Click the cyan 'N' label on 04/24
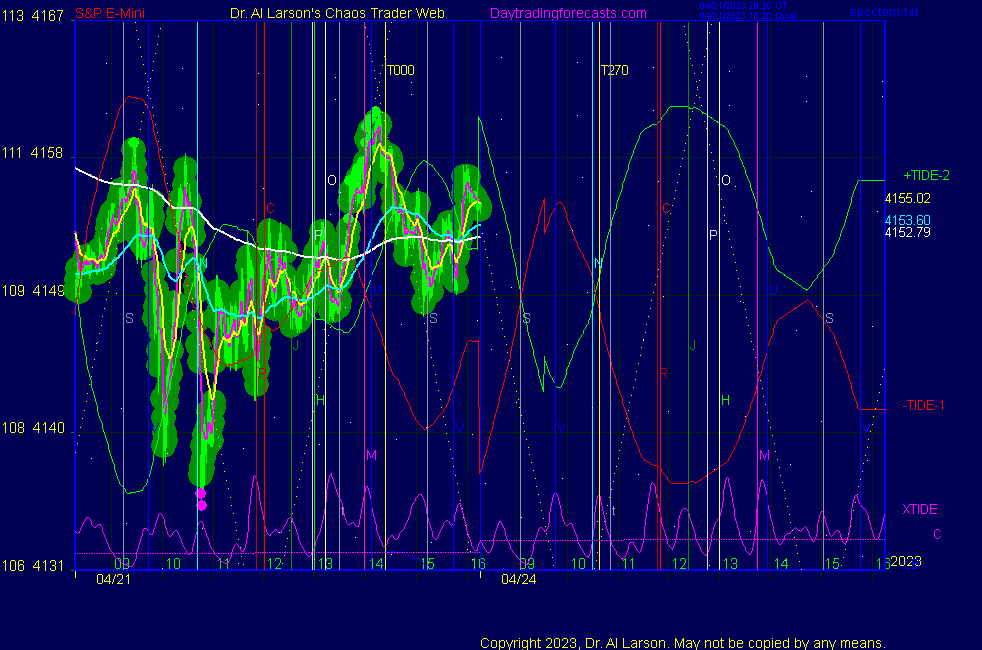Viewport: 982px width, 650px height. coord(598,263)
